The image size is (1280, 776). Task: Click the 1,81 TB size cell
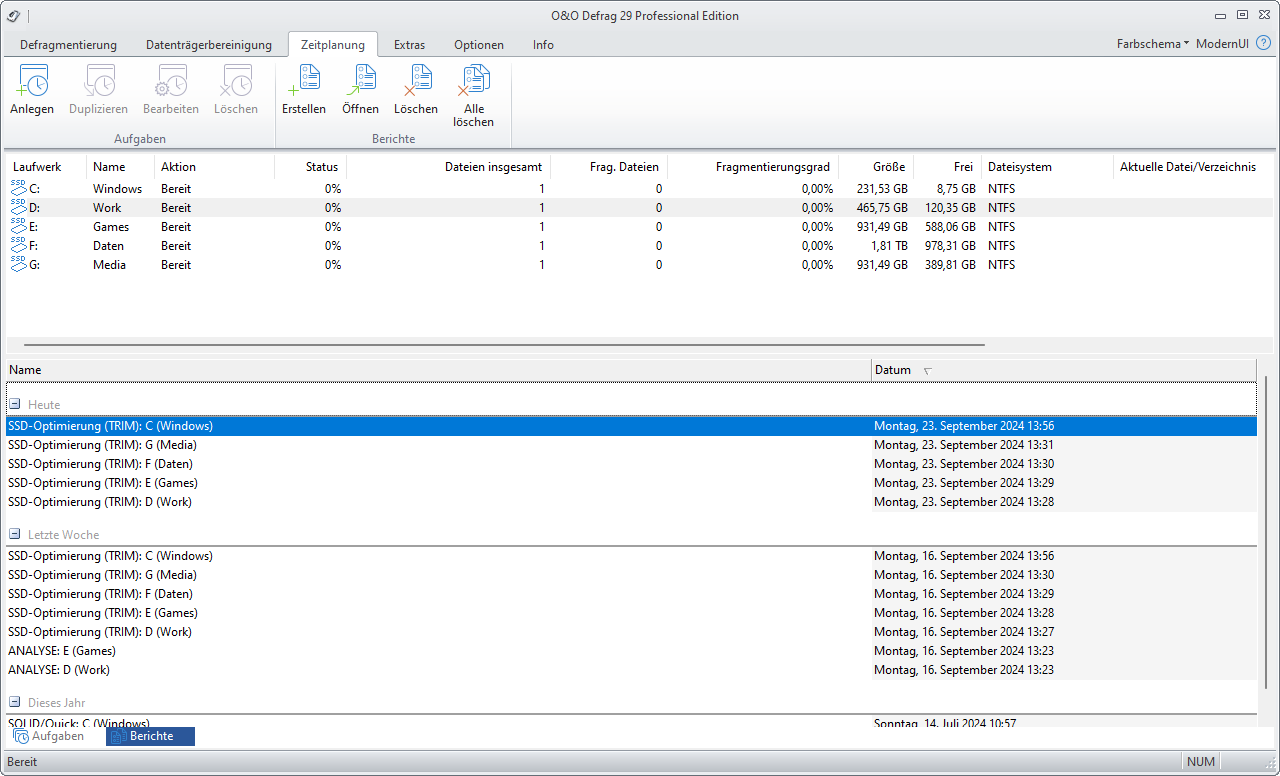(x=889, y=246)
